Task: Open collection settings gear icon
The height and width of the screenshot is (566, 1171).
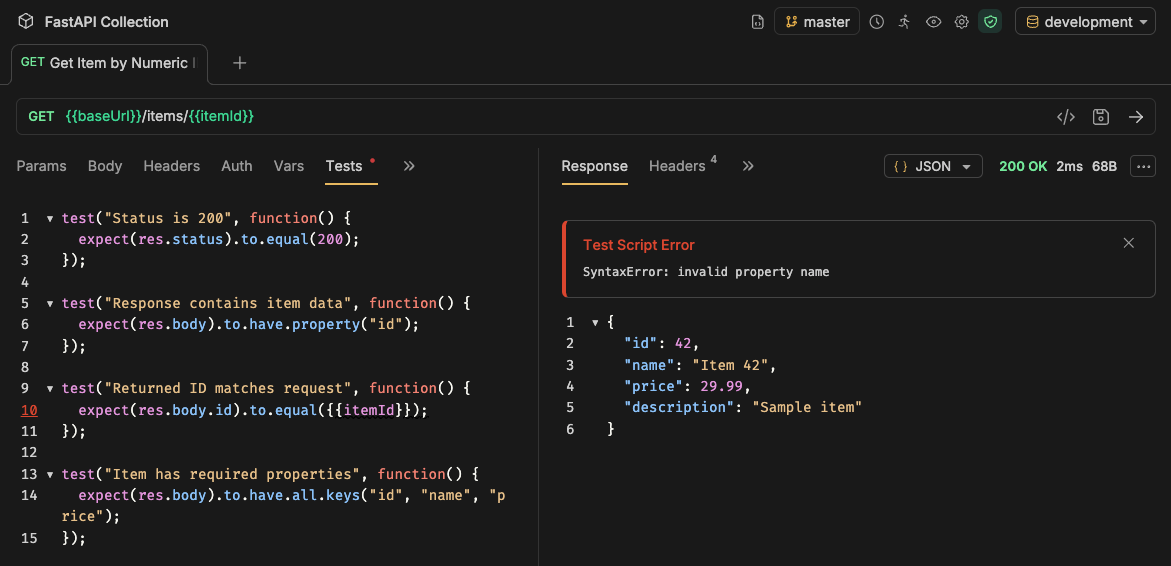Action: pyautogui.click(x=961, y=22)
